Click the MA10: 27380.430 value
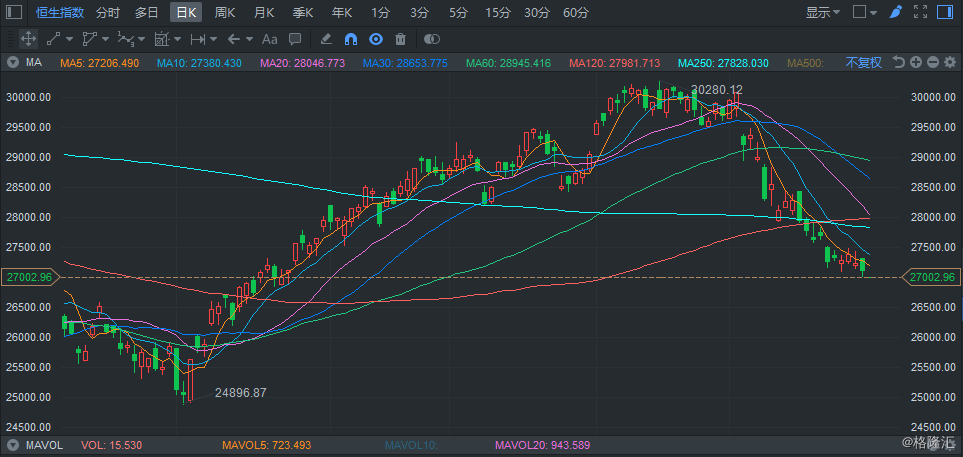The height and width of the screenshot is (457, 963). [x=200, y=63]
